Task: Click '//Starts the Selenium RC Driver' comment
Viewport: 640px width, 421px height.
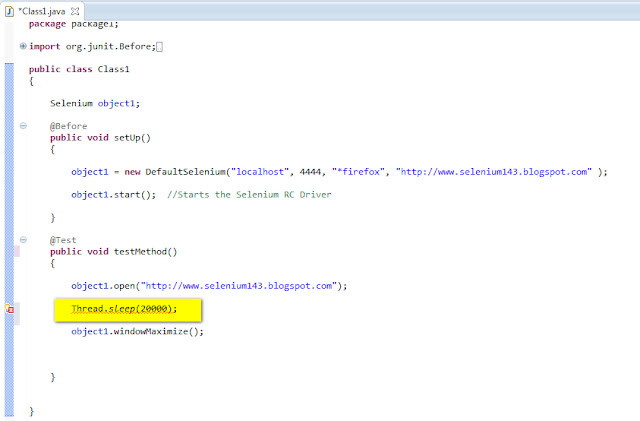Action: tap(249, 195)
